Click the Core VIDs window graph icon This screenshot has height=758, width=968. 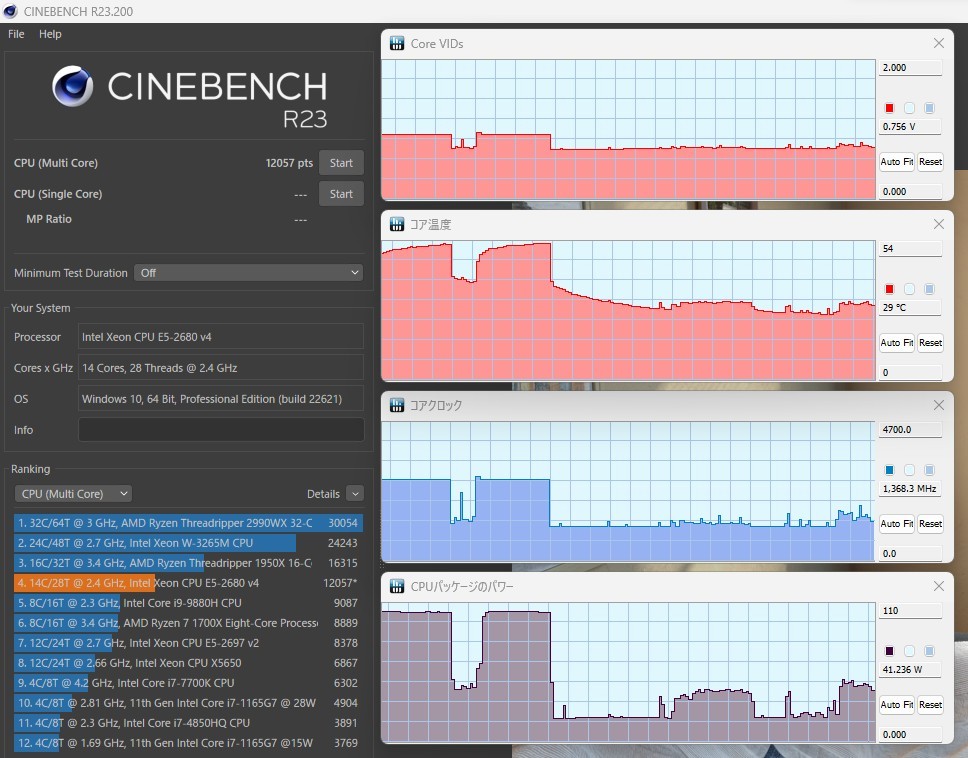tap(397, 43)
